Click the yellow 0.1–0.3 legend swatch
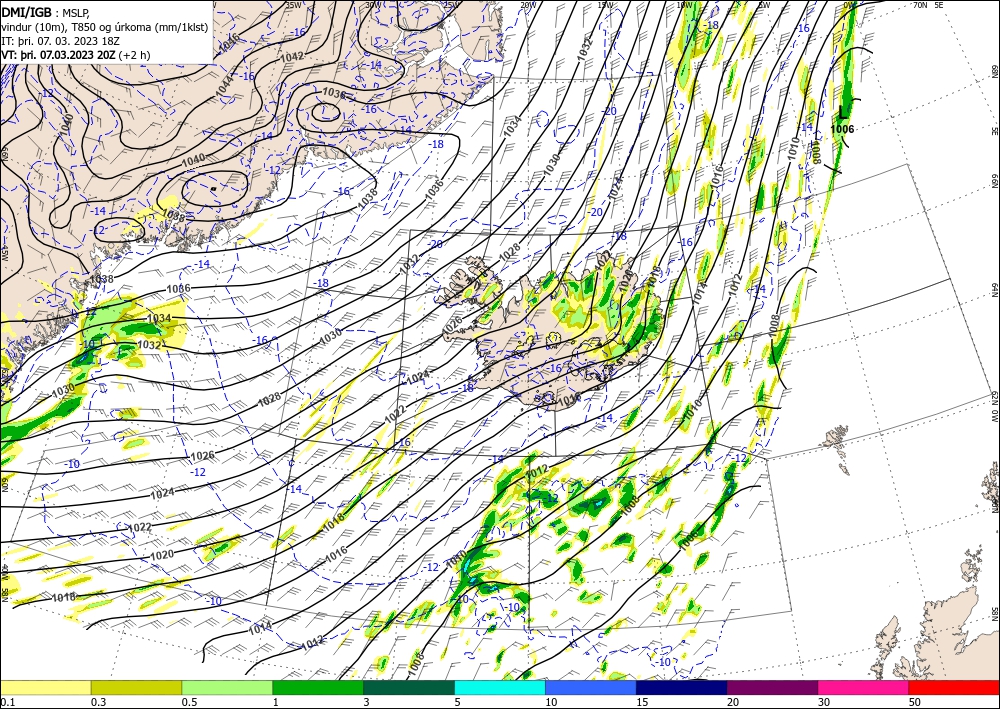 click(x=45, y=687)
